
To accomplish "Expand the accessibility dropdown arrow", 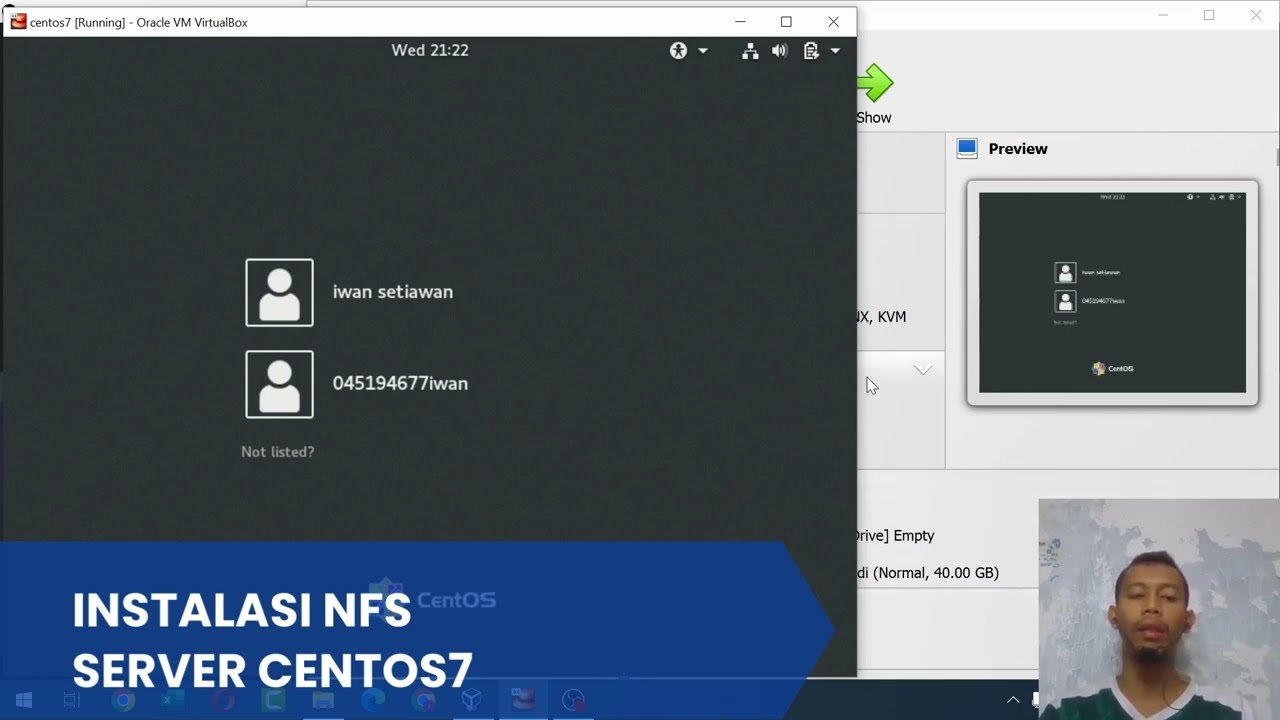I will pos(703,51).
